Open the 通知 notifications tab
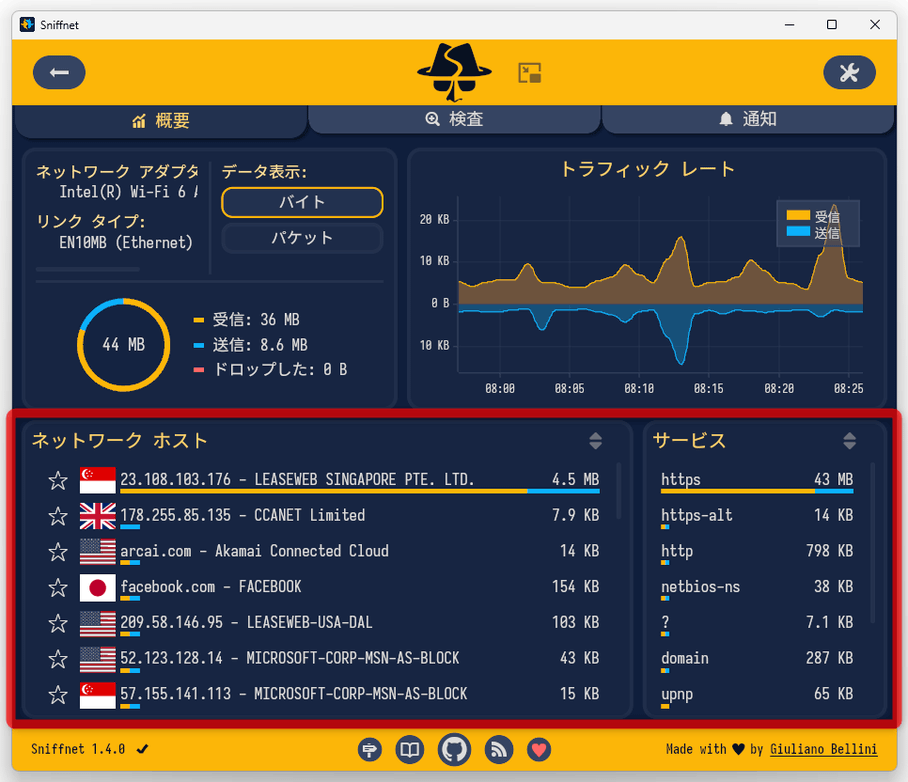 coord(748,119)
